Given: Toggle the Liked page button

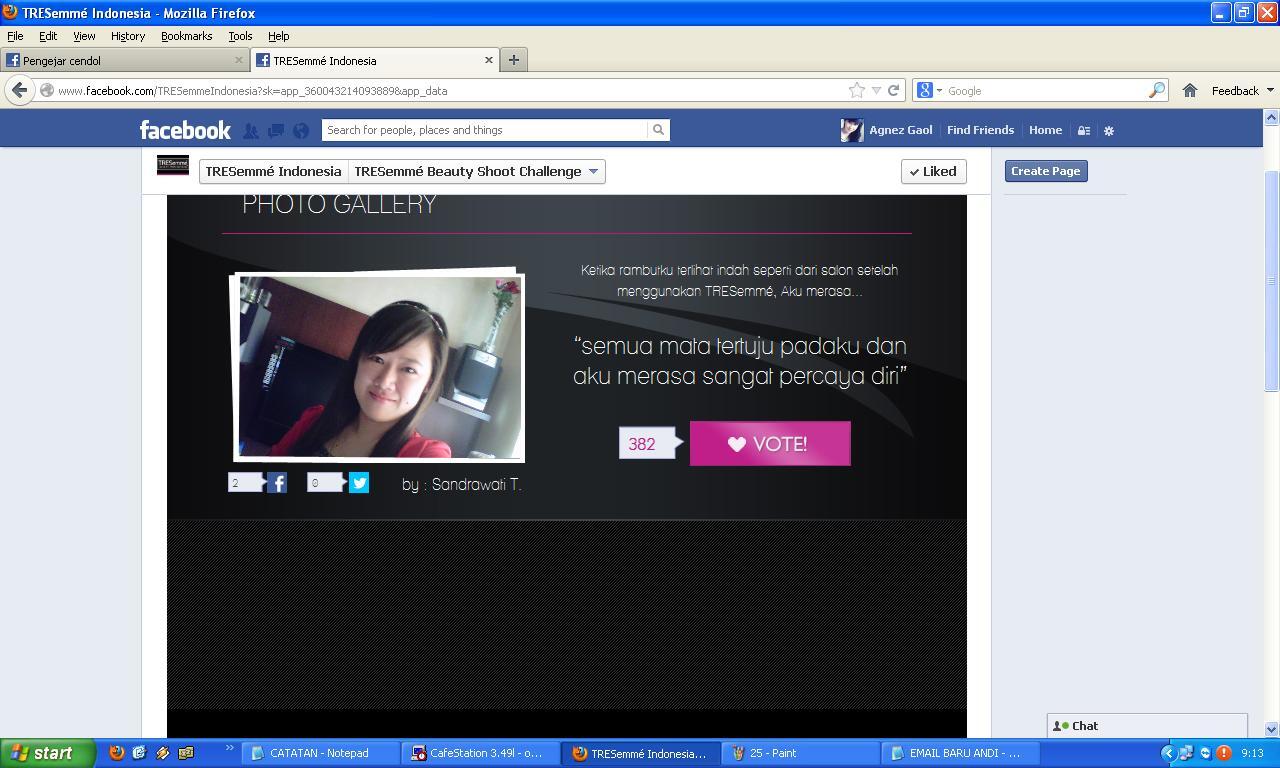Looking at the screenshot, I should pyautogui.click(x=933, y=171).
